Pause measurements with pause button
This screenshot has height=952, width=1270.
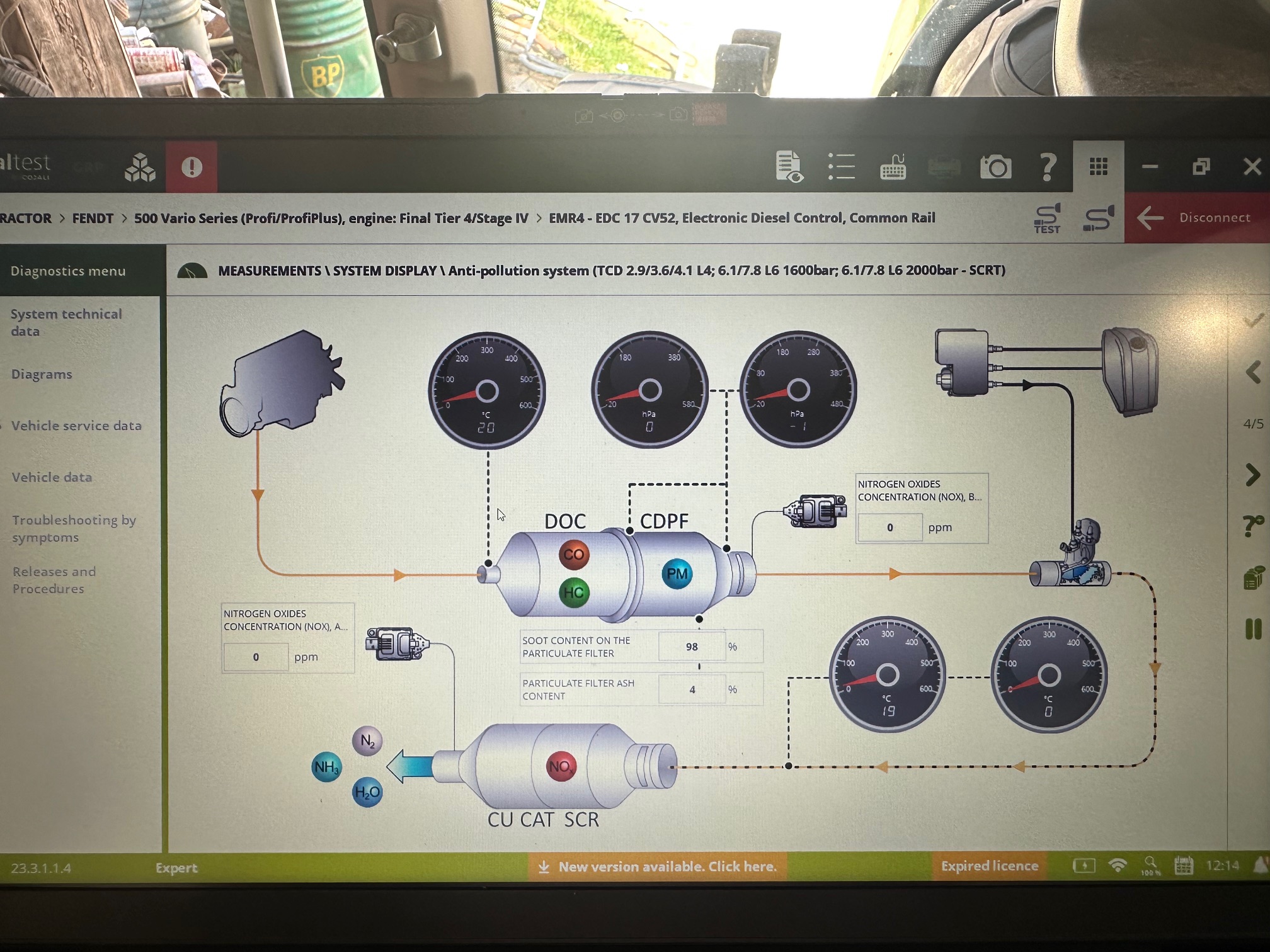[x=1254, y=629]
